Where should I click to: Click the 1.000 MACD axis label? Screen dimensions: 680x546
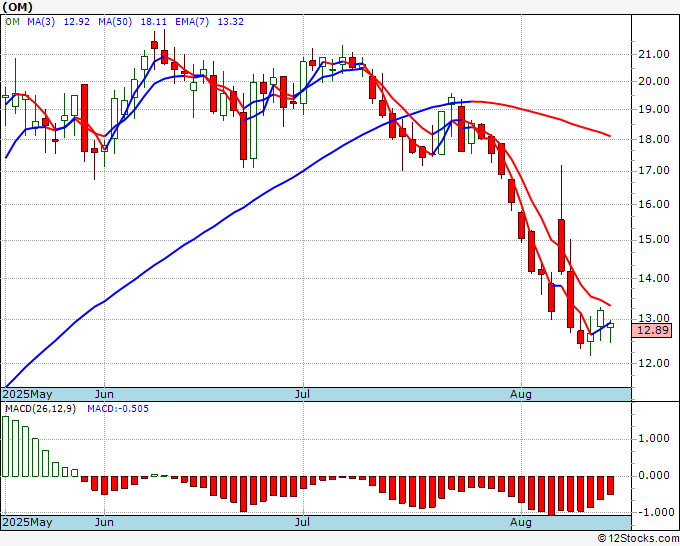pyautogui.click(x=654, y=438)
